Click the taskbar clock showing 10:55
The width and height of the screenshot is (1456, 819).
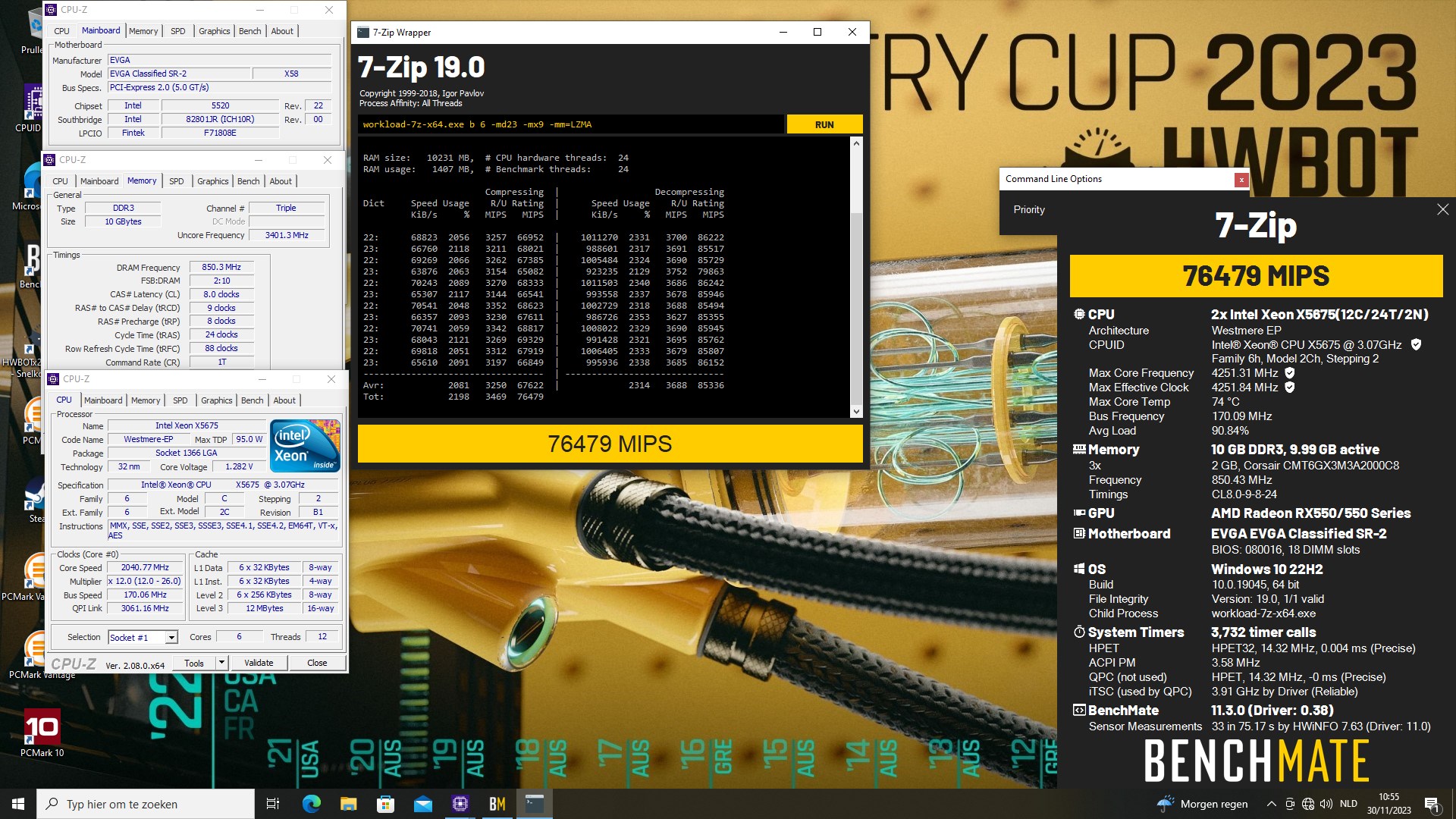click(1389, 804)
